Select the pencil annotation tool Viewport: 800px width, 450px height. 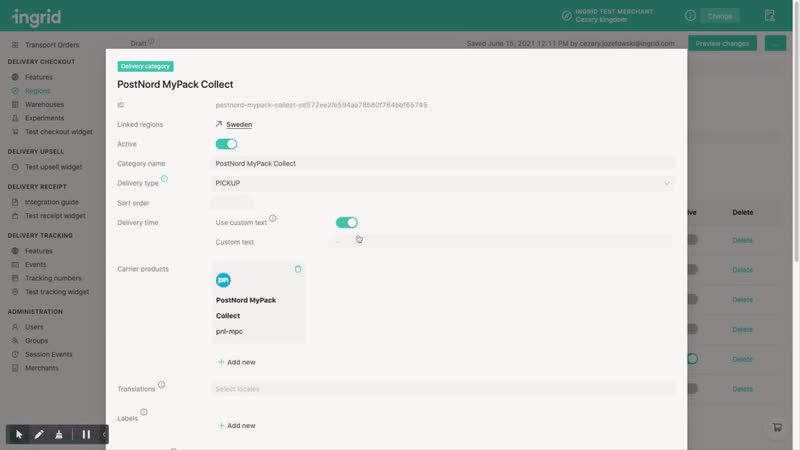point(39,434)
